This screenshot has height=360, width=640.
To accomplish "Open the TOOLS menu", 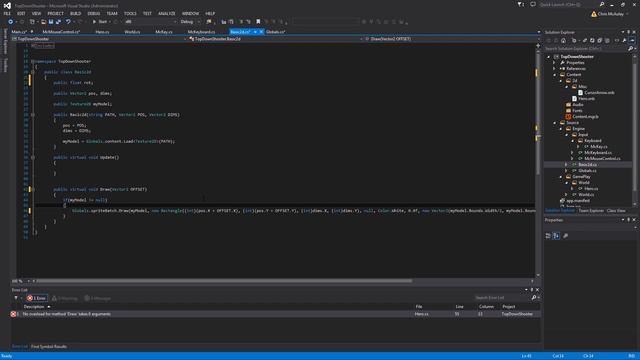I will tap(130, 13).
